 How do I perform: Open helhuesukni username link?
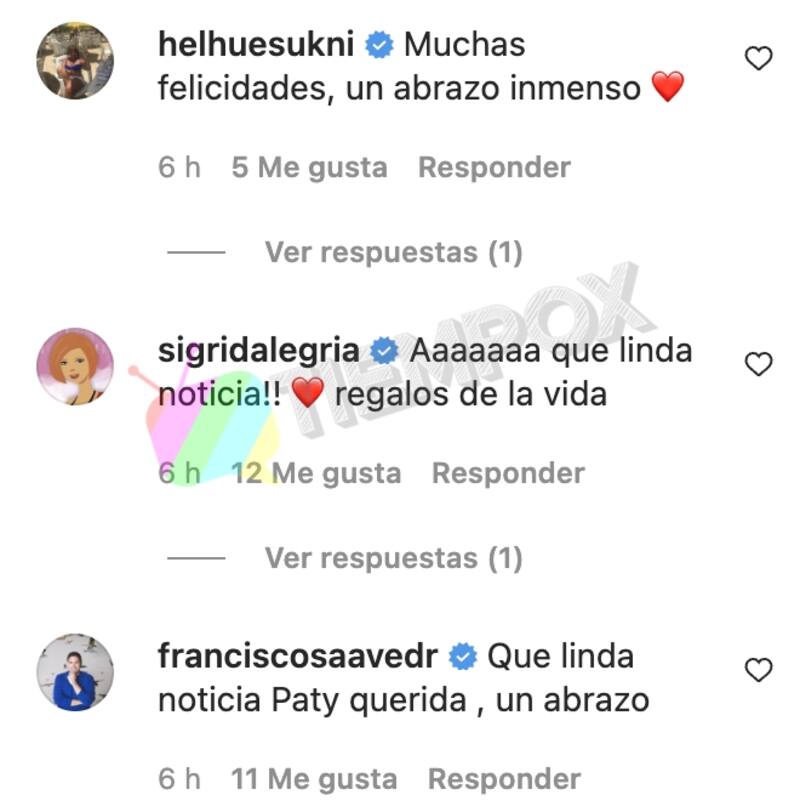[256, 44]
